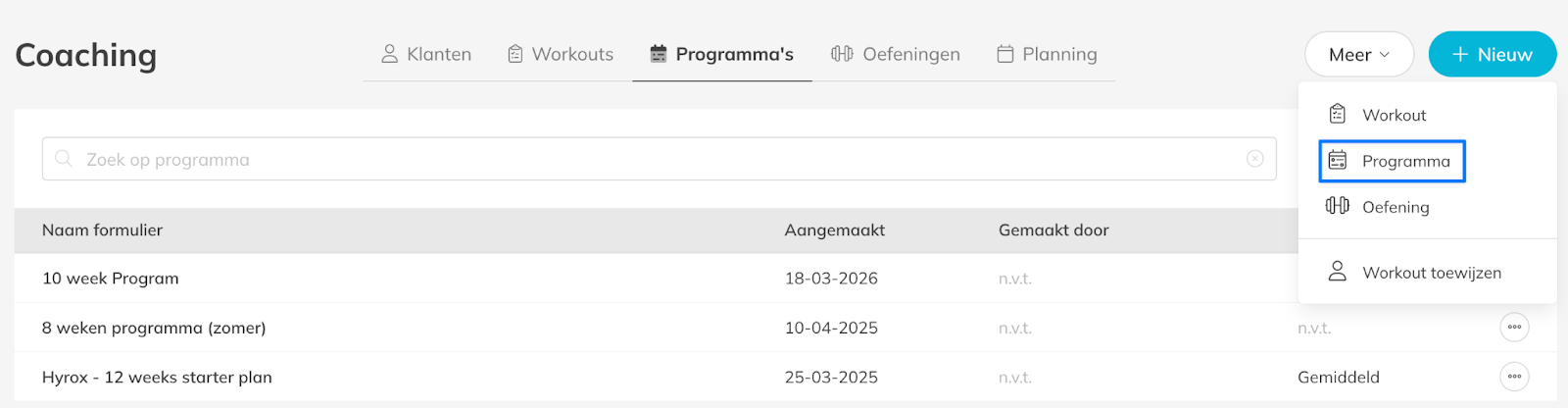Choose Workout toewijzen from the menu
The image size is (1568, 408).
(1431, 273)
